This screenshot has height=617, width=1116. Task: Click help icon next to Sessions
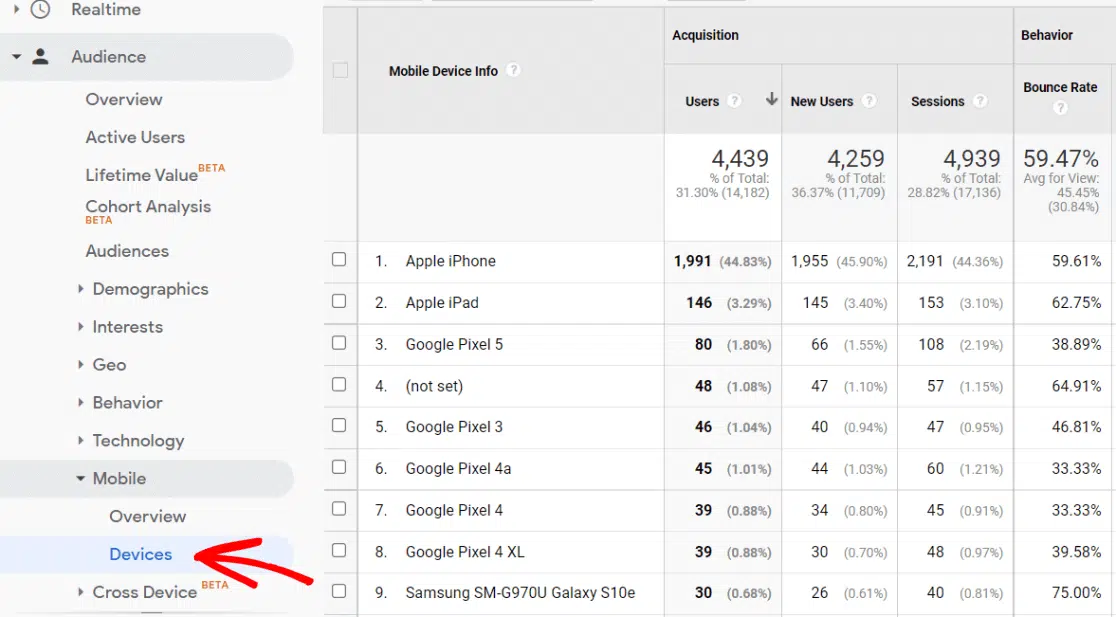[980, 101]
